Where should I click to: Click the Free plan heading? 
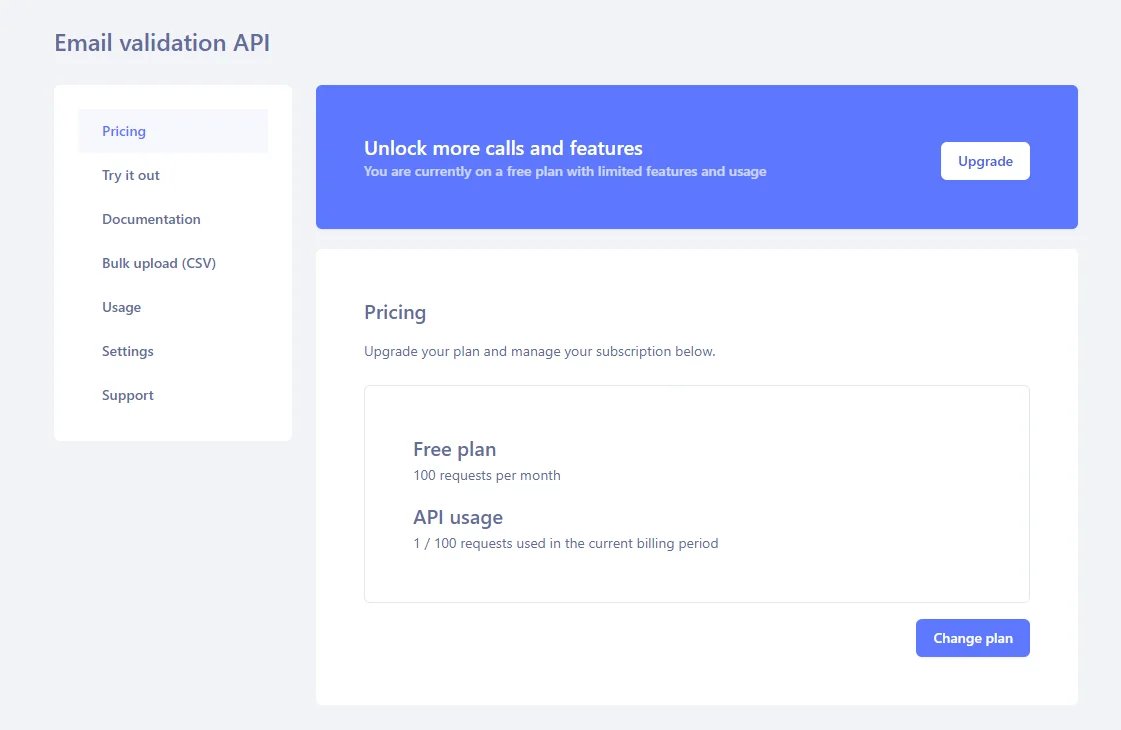coord(454,449)
